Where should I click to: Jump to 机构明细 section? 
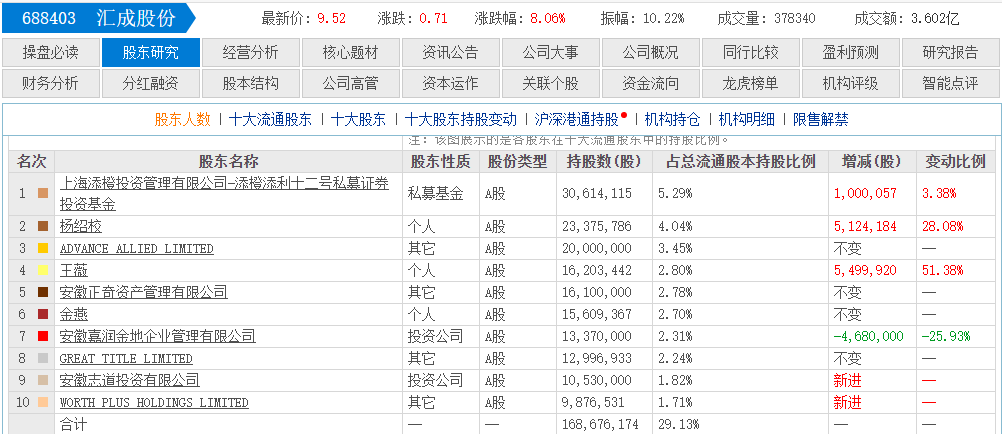click(x=746, y=119)
